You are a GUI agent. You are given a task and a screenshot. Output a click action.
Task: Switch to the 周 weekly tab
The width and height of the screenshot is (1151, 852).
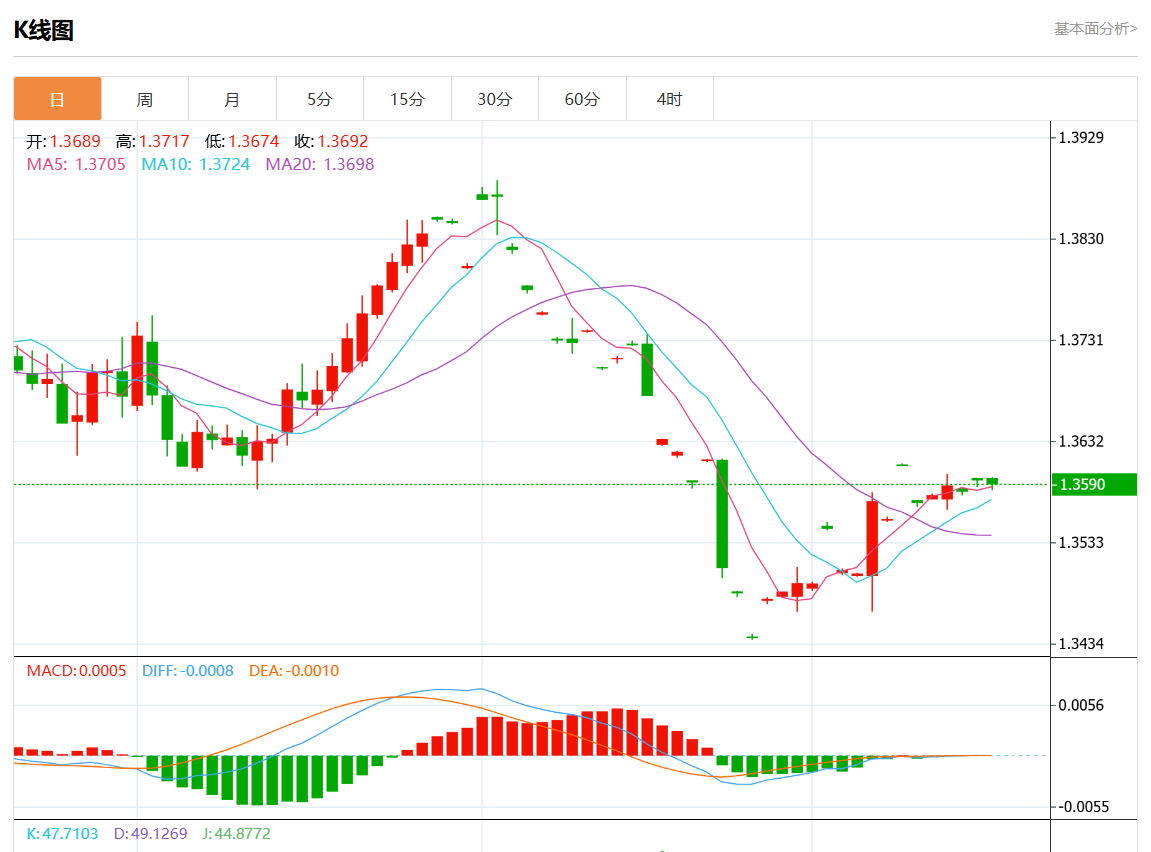pyautogui.click(x=145, y=99)
